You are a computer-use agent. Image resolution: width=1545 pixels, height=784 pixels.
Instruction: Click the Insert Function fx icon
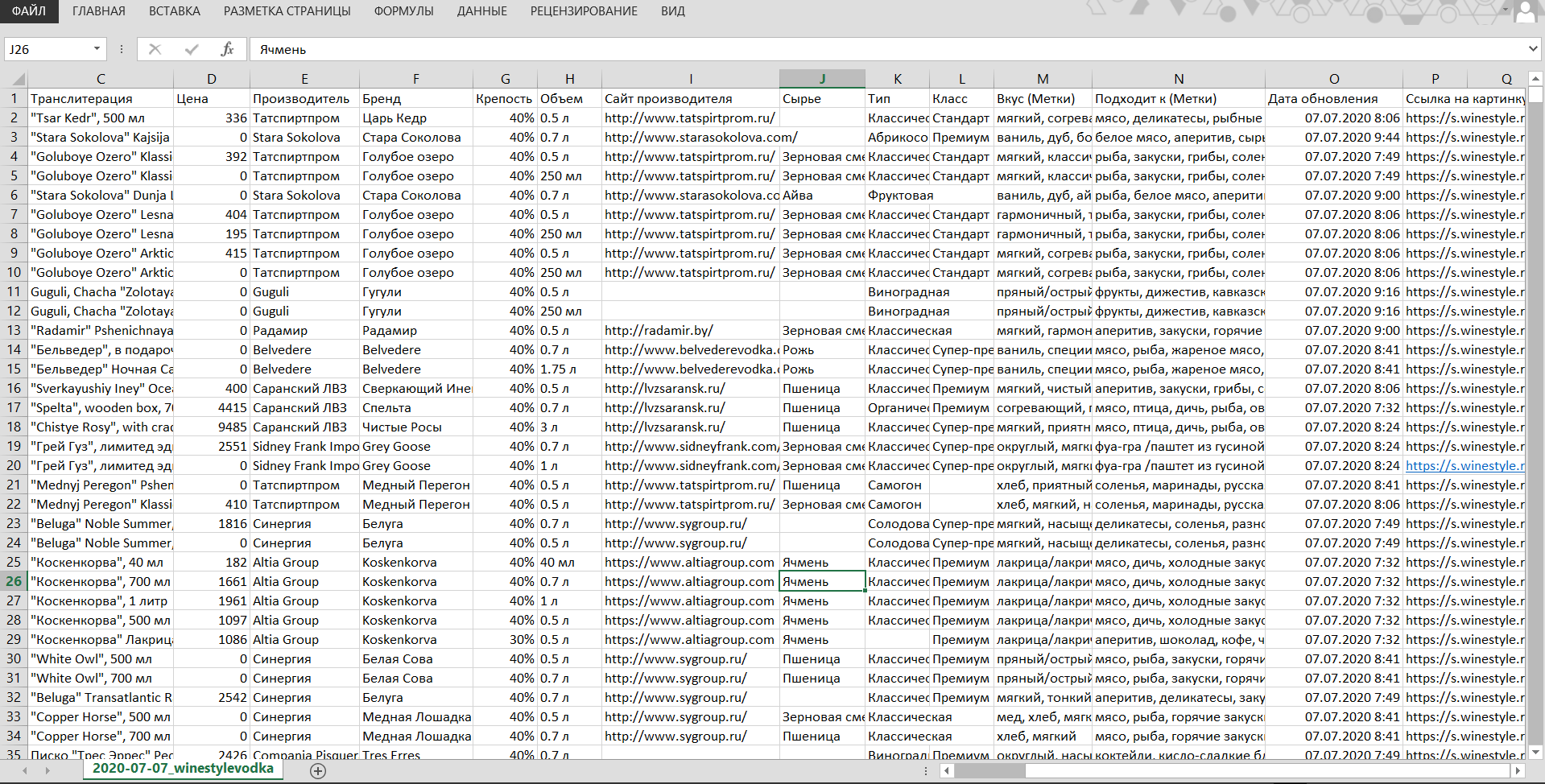tap(227, 49)
